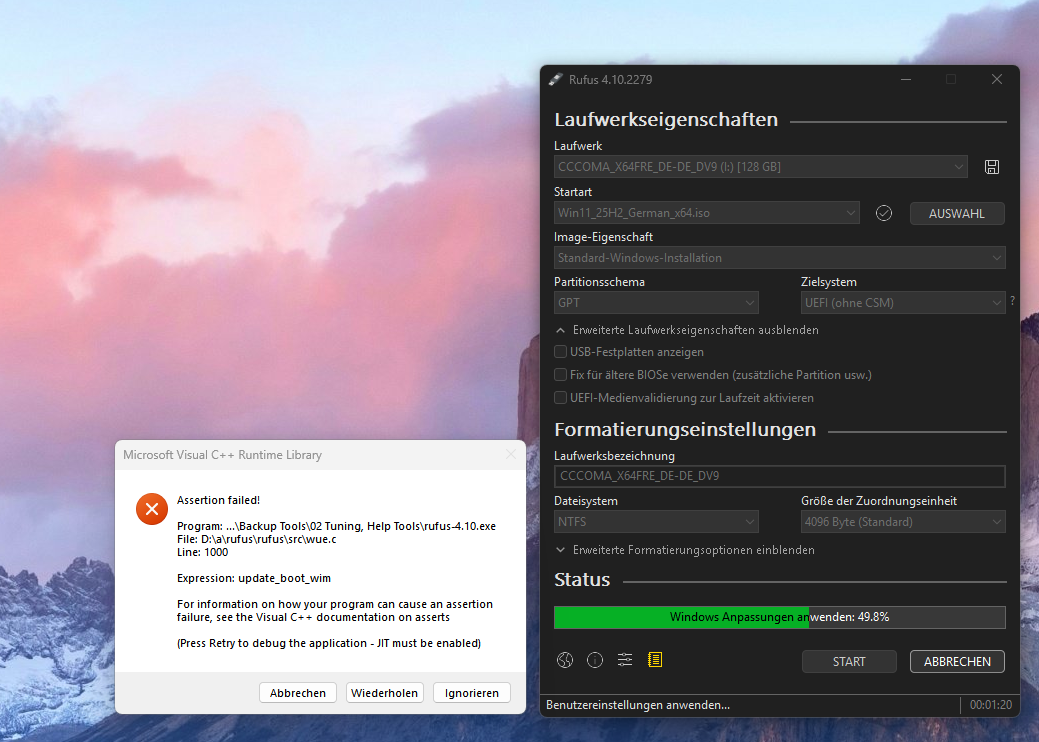Open the Startart dropdown showing Win11_25H2_German_x64.iso
The height and width of the screenshot is (742, 1039).
(x=706, y=213)
